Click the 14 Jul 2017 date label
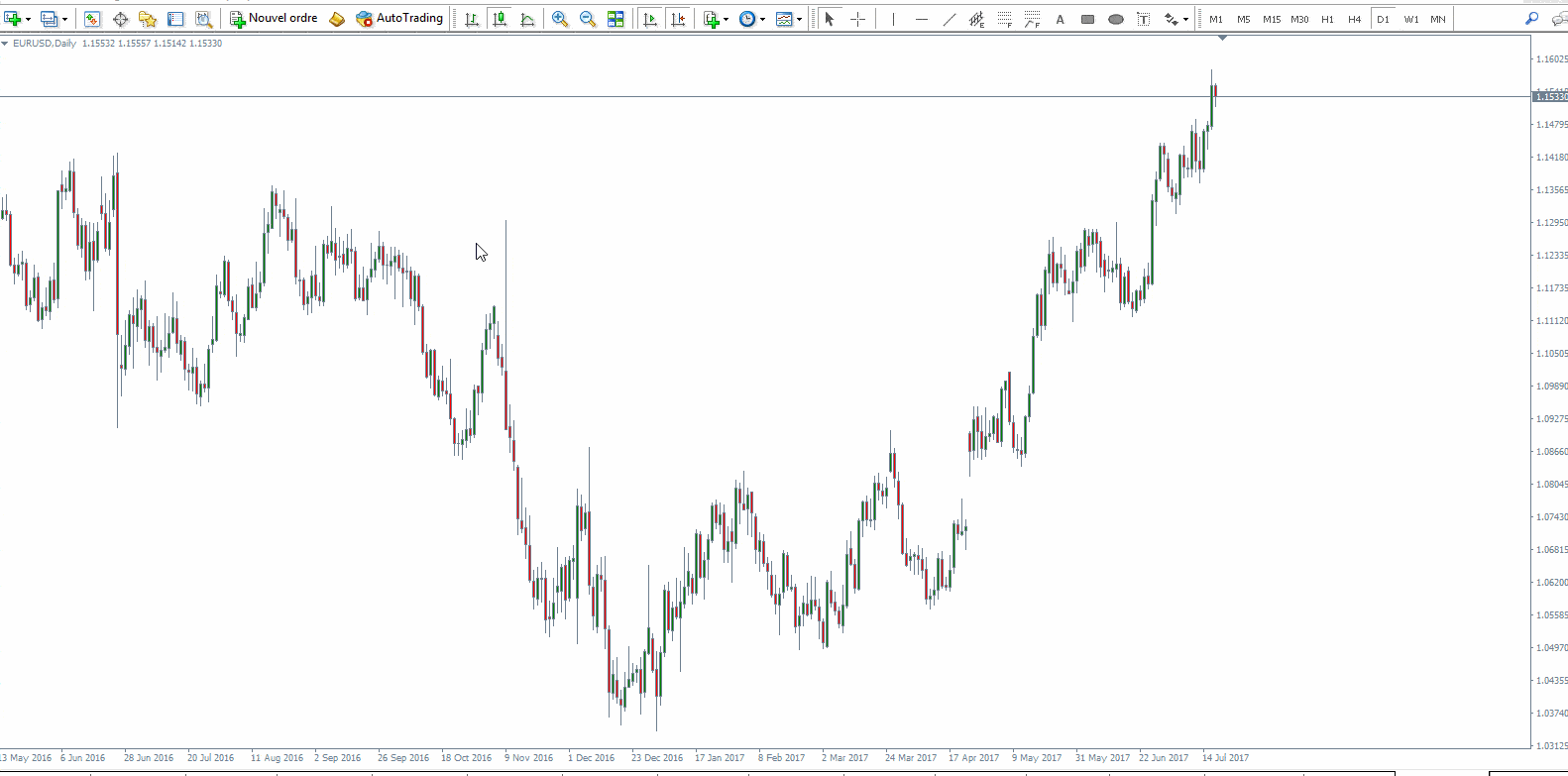 1226,758
